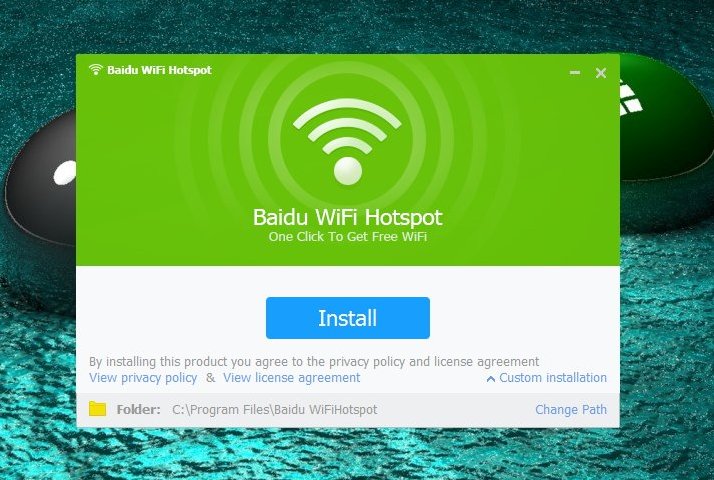Click the install path C:\Program Files\Baidu WiFiHotspot
This screenshot has height=480, width=714.
[275, 409]
